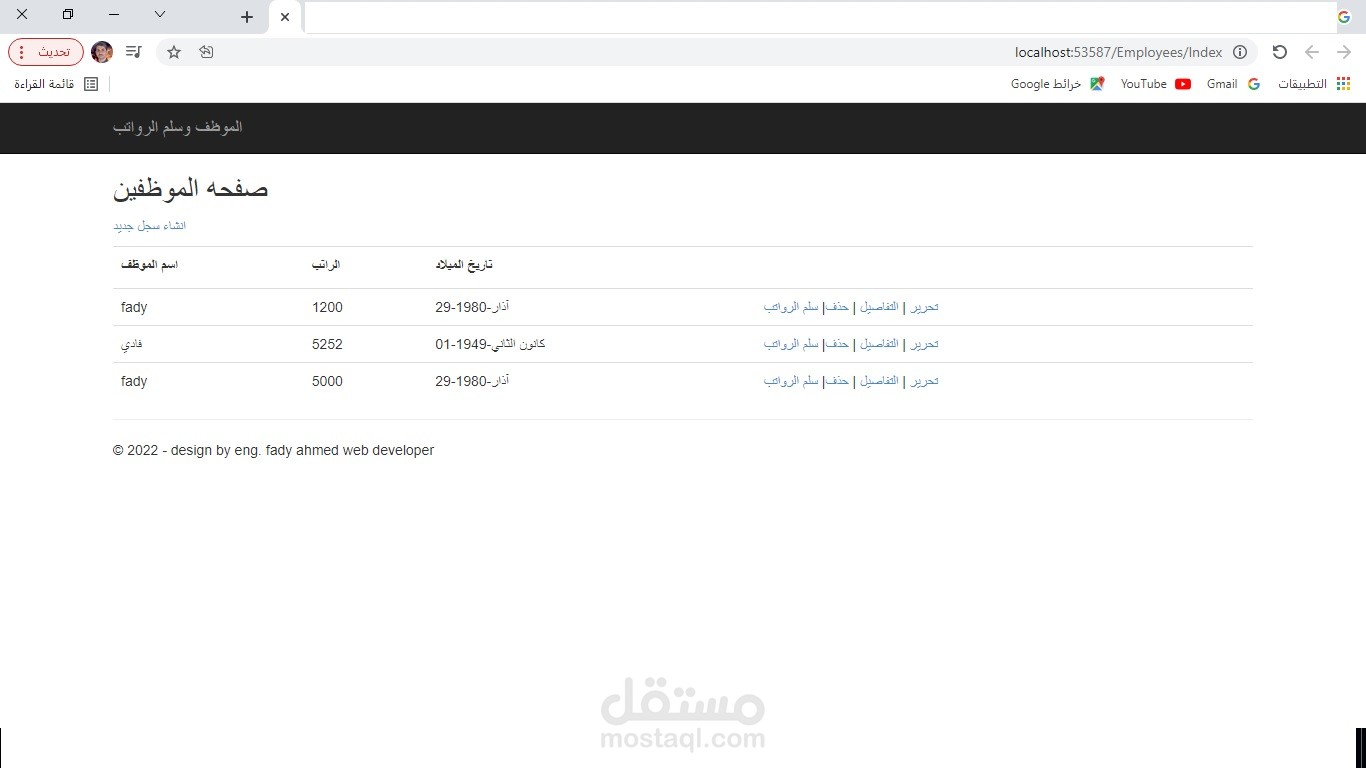The image size is (1366, 768).
Task: Click the forward navigation arrow
Action: coord(1344,52)
